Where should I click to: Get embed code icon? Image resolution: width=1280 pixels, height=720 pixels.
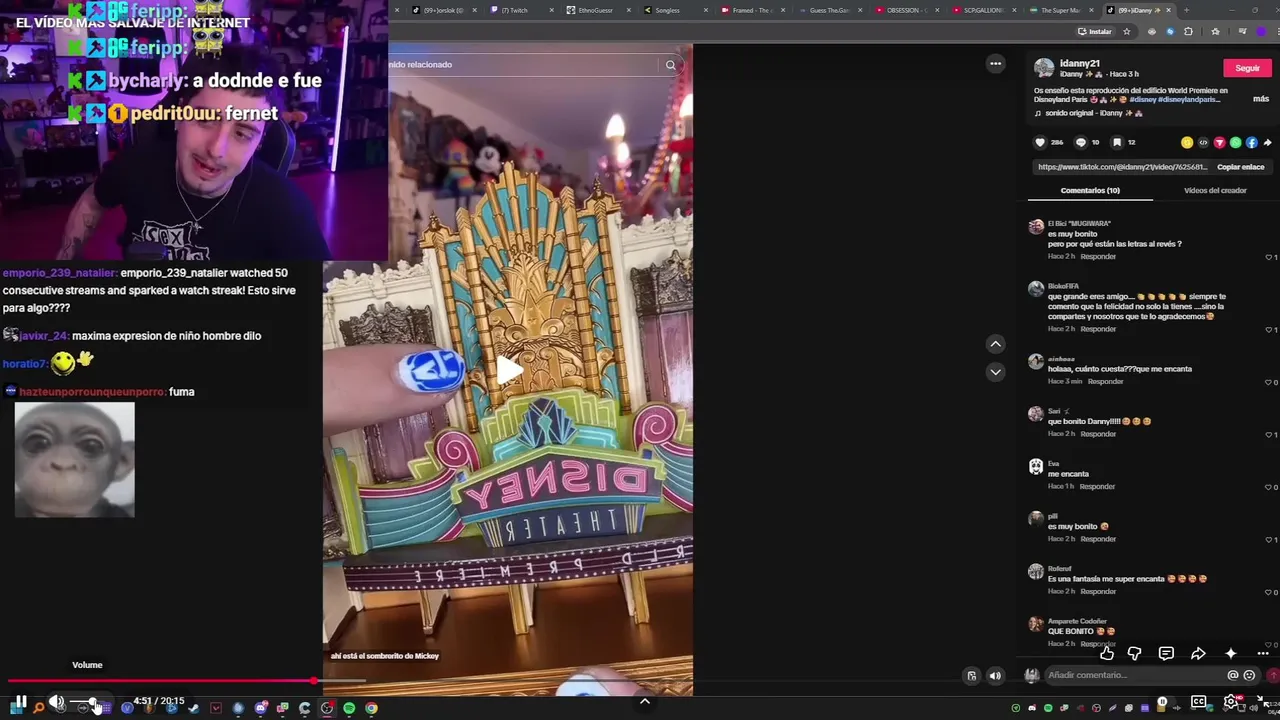(x=1203, y=143)
